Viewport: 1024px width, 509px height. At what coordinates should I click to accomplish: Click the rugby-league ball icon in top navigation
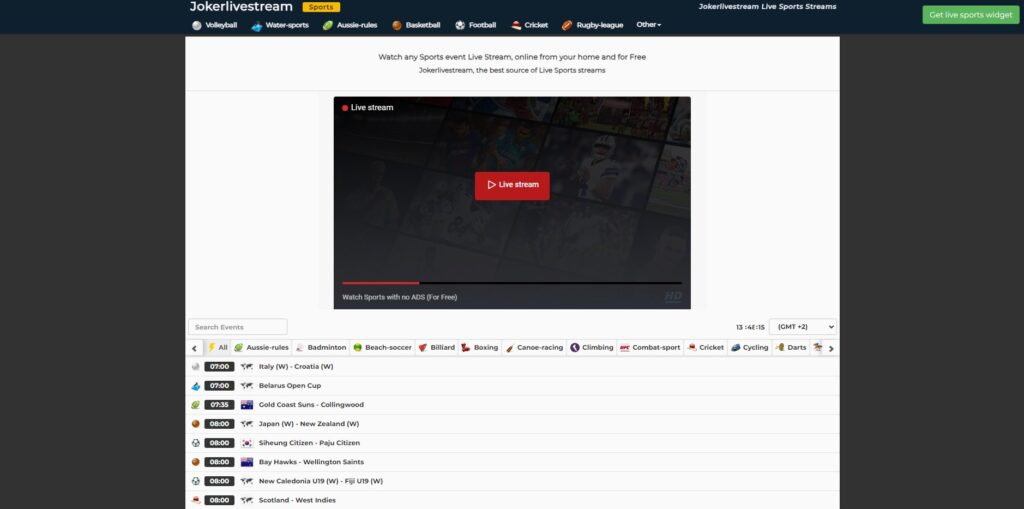[x=567, y=25]
